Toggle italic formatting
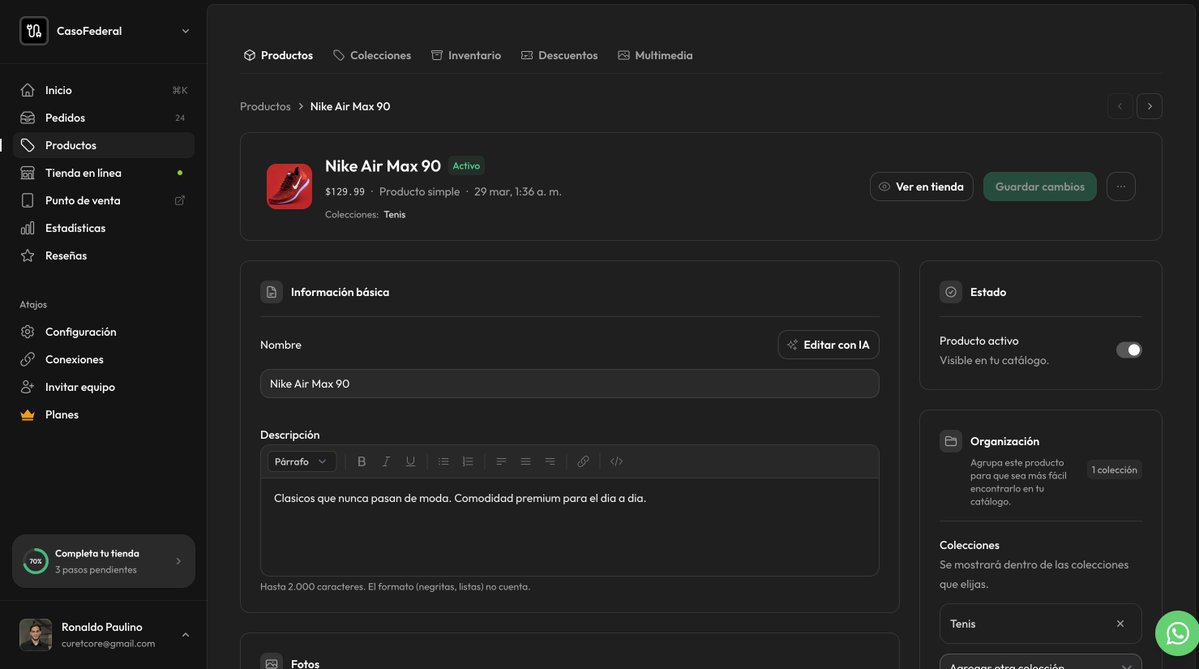The image size is (1199, 669). 386,462
